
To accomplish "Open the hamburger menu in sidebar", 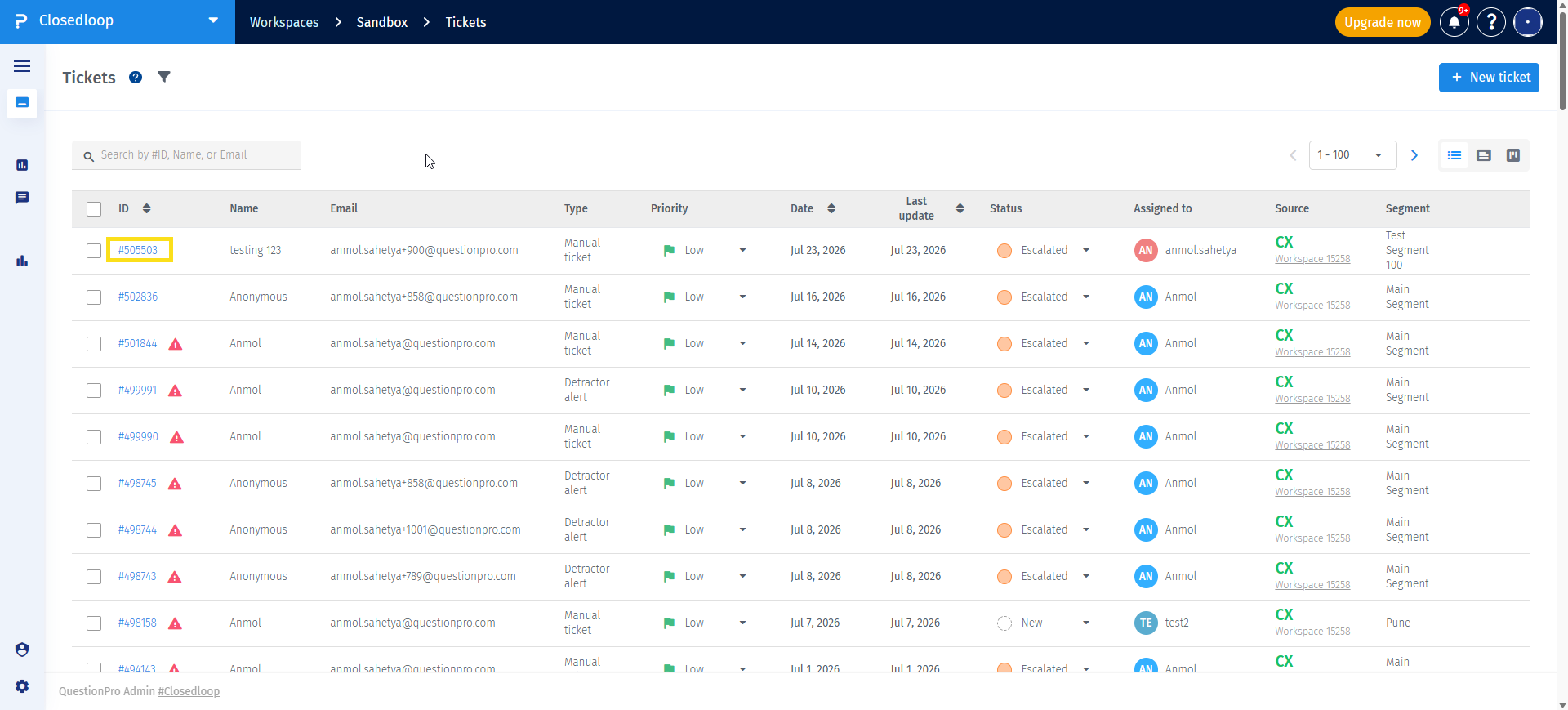I will pyautogui.click(x=22, y=66).
